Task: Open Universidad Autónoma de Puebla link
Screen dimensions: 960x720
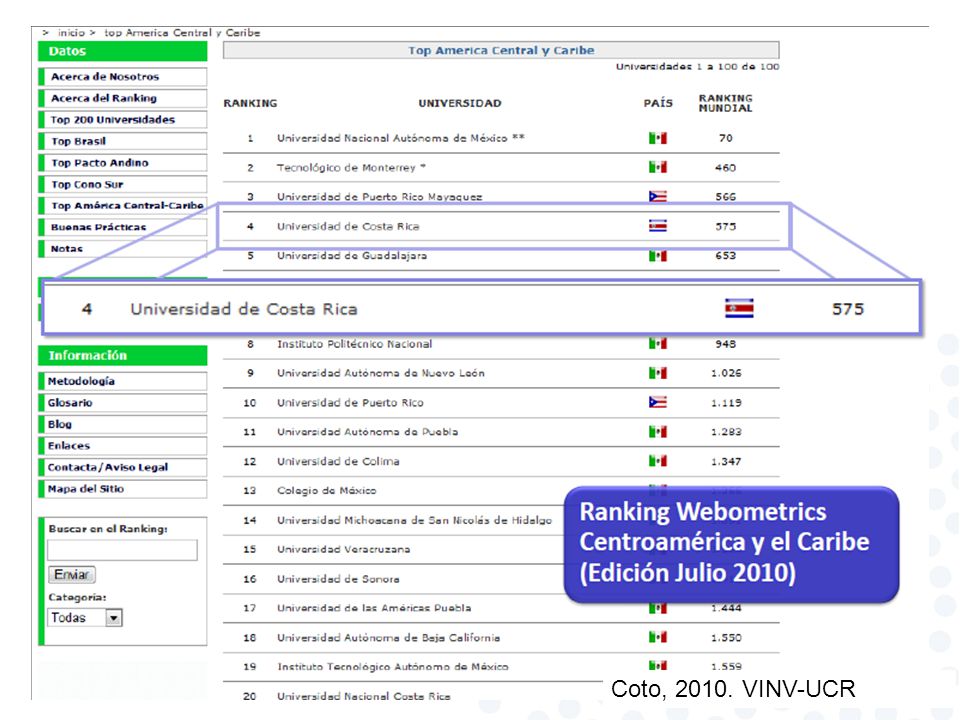Action: [367, 432]
